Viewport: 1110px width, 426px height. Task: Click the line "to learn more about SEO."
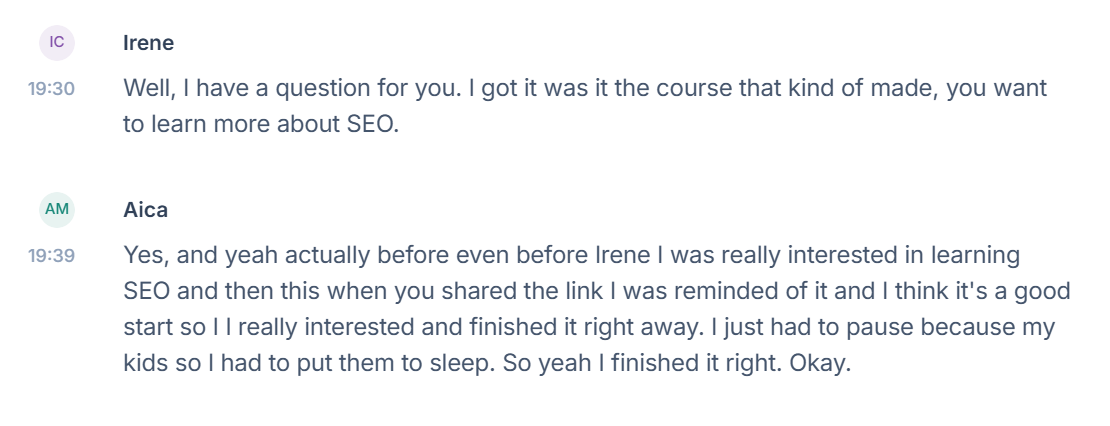pyautogui.click(x=260, y=124)
